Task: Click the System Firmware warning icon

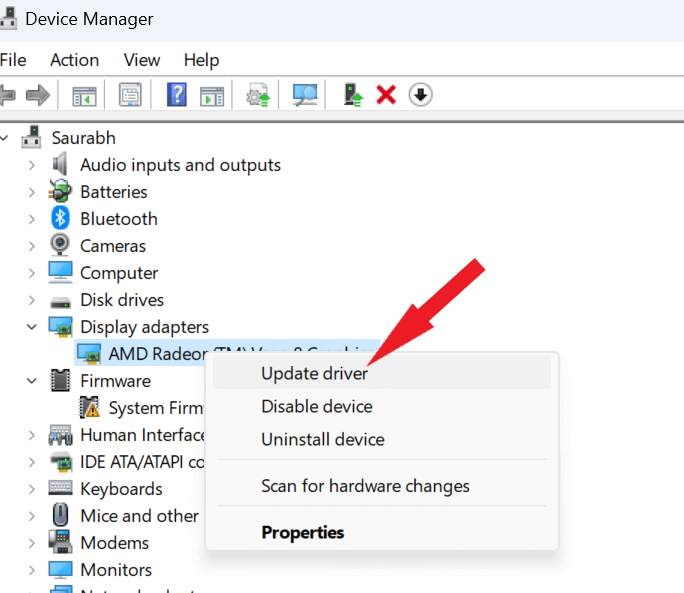Action: point(89,407)
